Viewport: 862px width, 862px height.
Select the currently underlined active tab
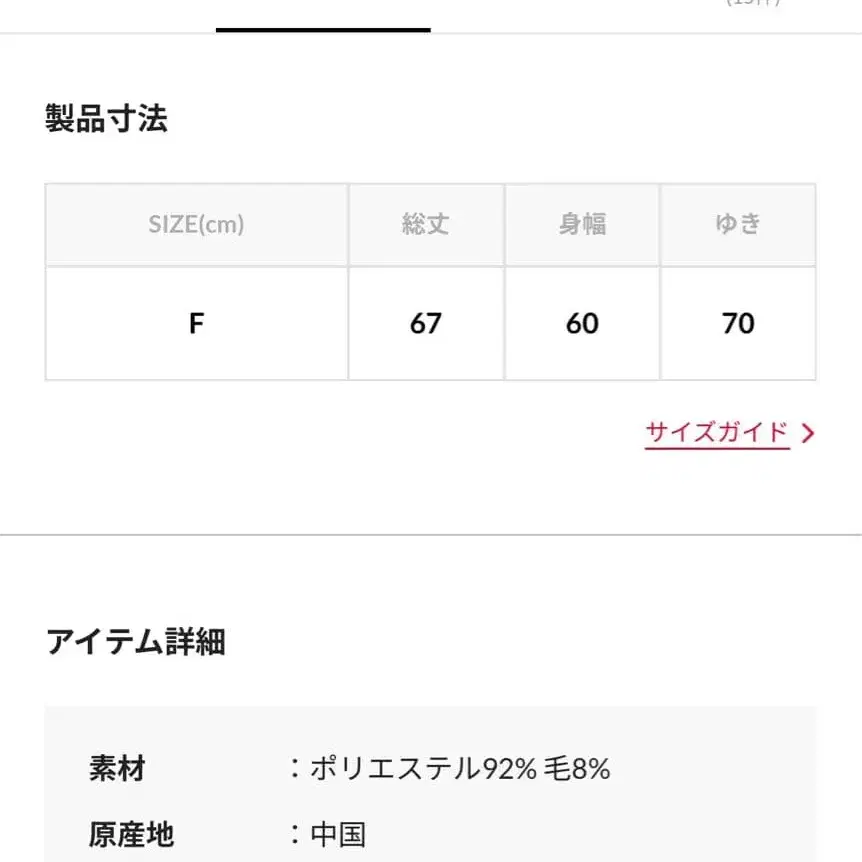[322, 20]
